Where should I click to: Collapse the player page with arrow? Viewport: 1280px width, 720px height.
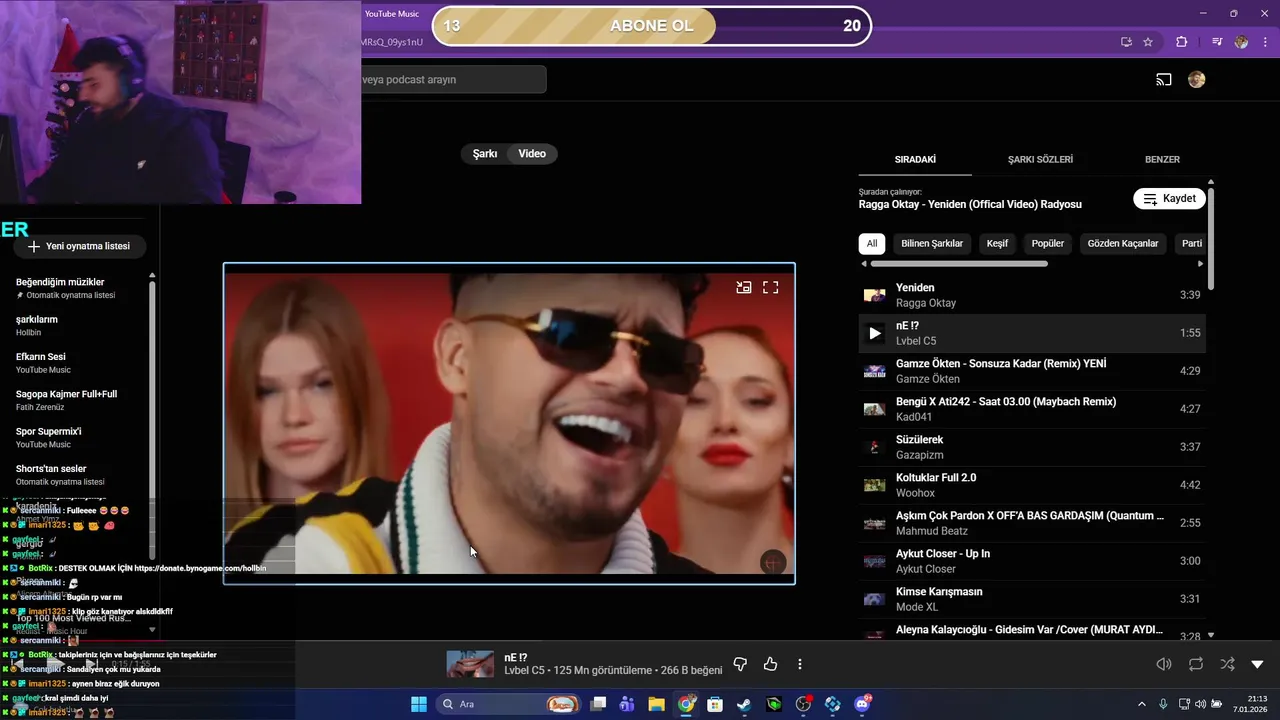tap(1257, 664)
